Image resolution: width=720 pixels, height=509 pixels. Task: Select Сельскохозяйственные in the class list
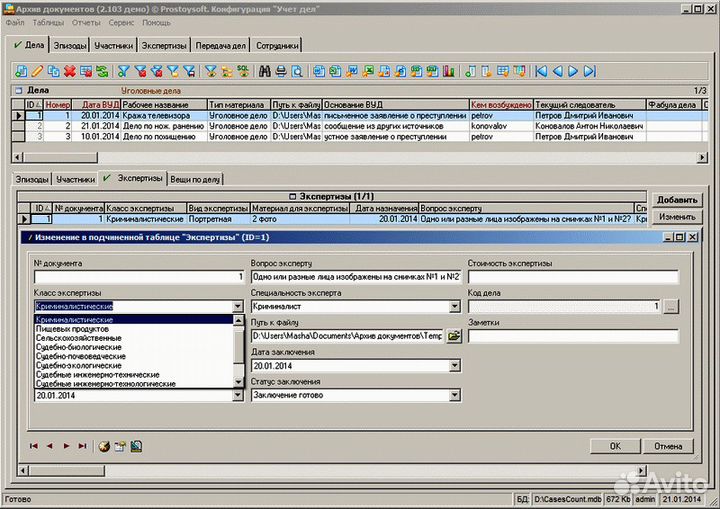click(x=79, y=338)
